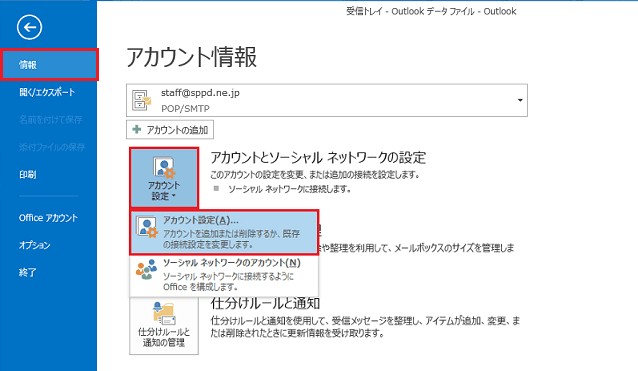Click the 仕分けルールと通知の管理 button
This screenshot has width=638, height=371.
(164, 325)
